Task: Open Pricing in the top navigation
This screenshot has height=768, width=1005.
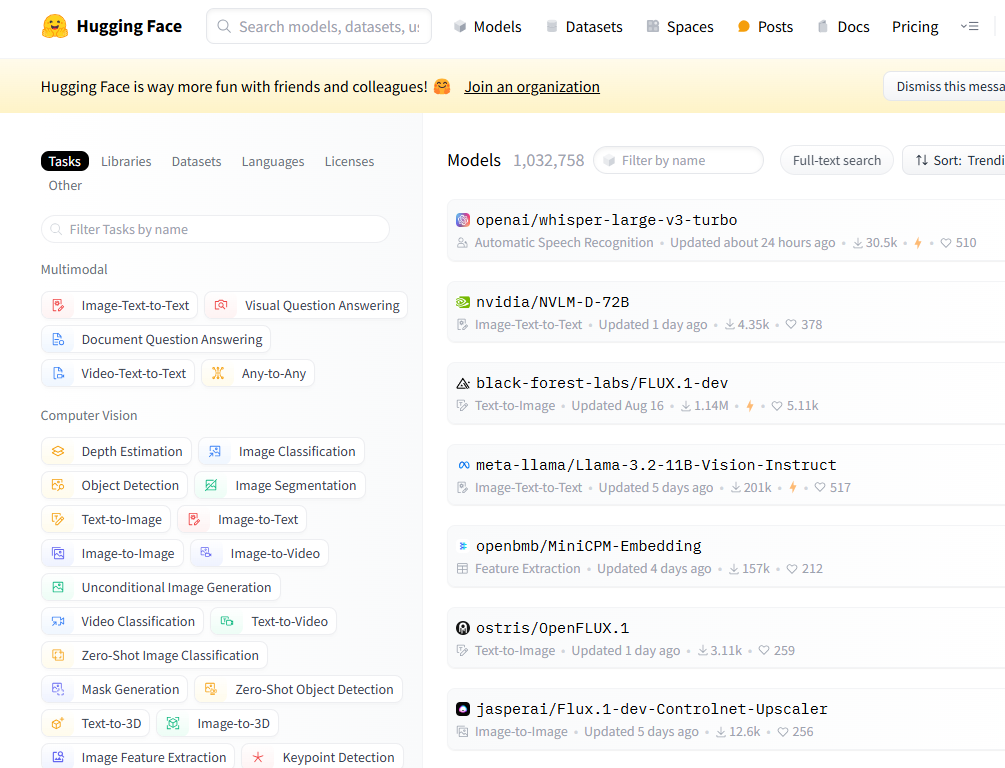Action: (x=915, y=27)
